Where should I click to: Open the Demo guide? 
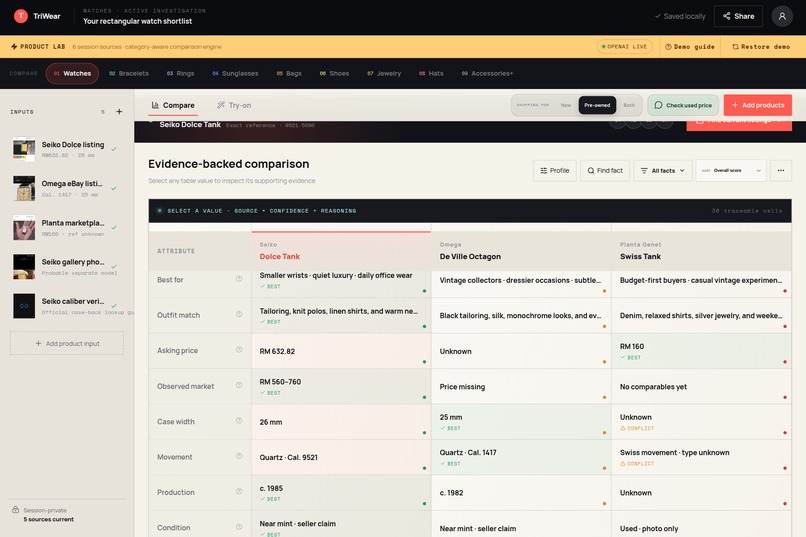coord(690,46)
